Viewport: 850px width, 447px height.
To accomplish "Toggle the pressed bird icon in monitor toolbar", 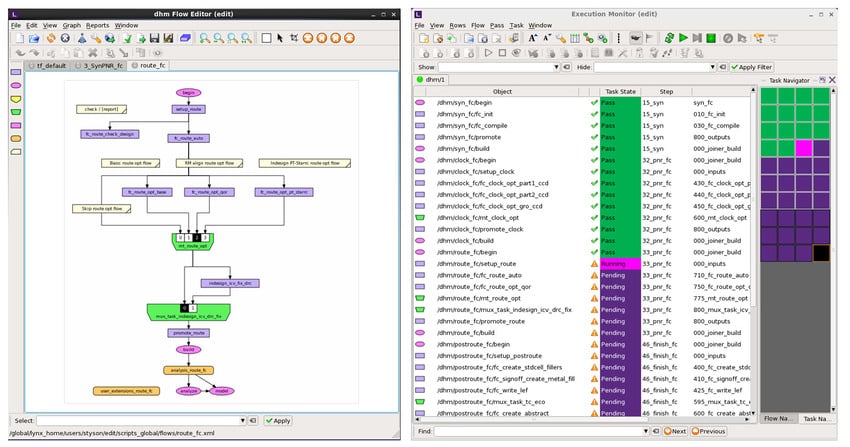I will [x=634, y=38].
